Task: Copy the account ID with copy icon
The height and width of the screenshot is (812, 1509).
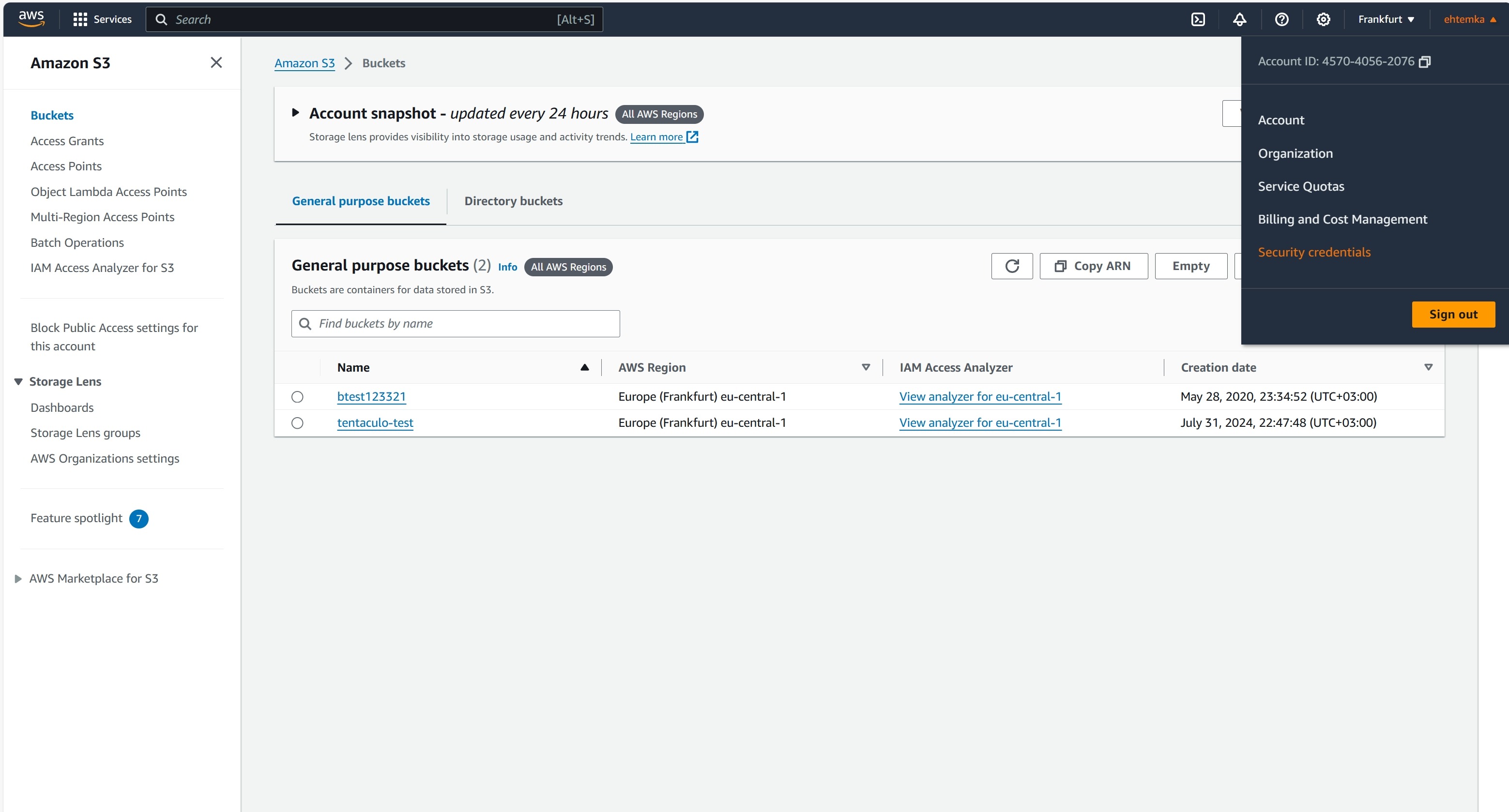Action: 1425,61
